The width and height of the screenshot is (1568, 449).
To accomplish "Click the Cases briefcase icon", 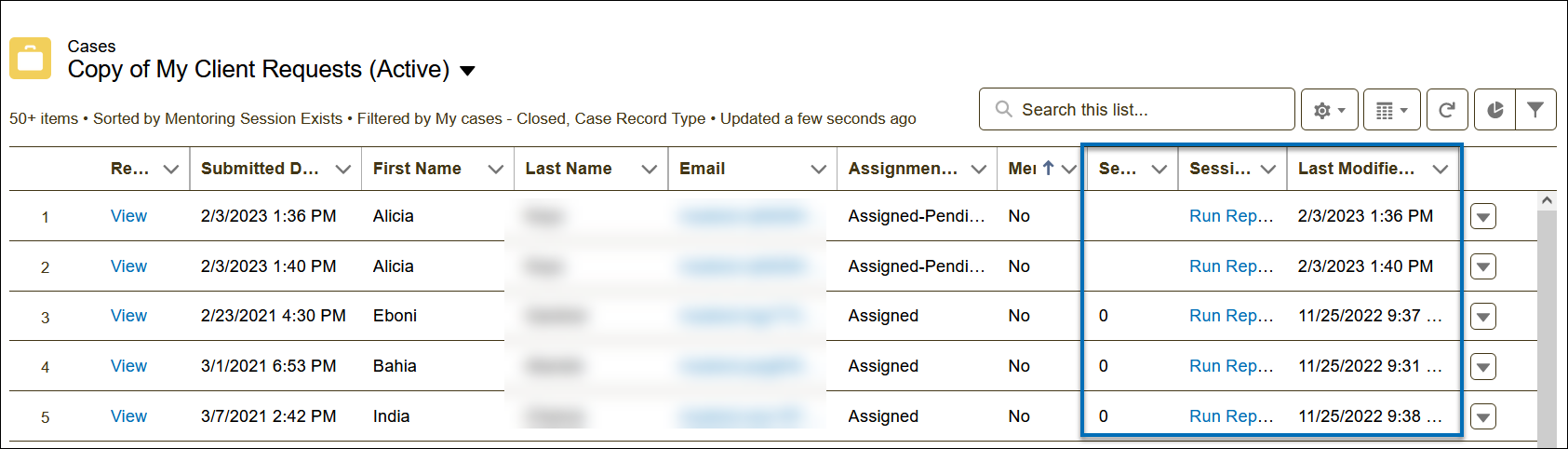I will pyautogui.click(x=31, y=59).
